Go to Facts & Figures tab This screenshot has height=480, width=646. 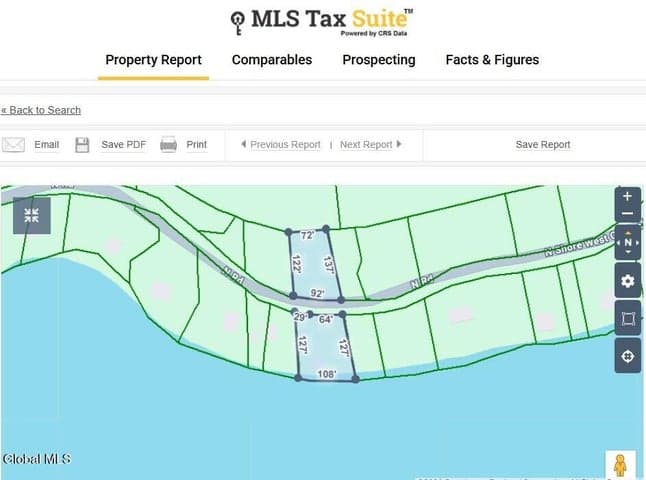[492, 60]
